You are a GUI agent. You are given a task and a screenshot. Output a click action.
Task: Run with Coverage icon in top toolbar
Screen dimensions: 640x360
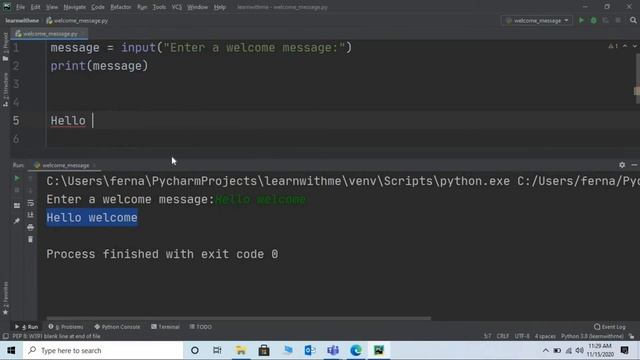tap(605, 20)
